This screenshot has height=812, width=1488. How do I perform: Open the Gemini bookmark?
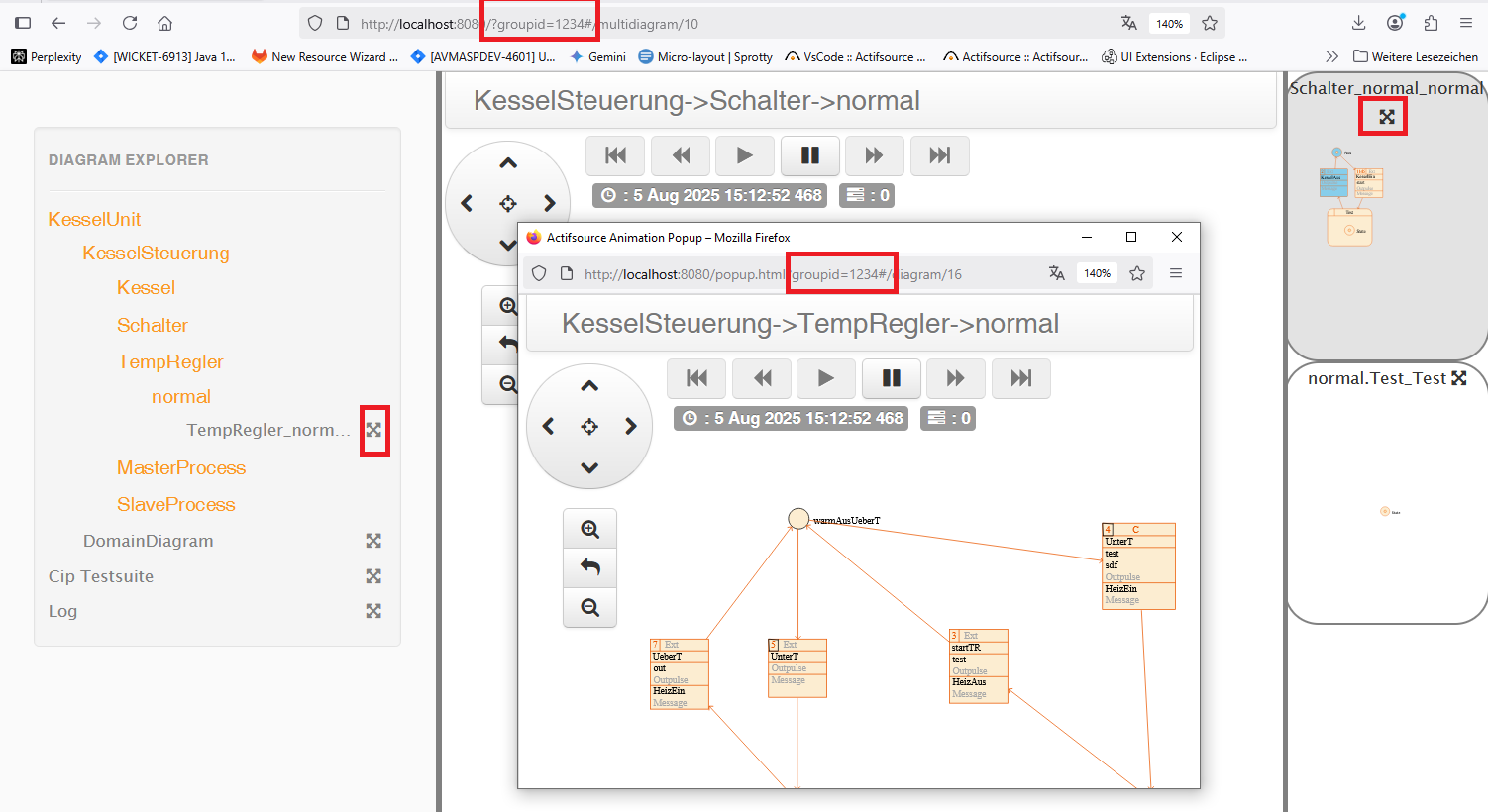point(597,57)
